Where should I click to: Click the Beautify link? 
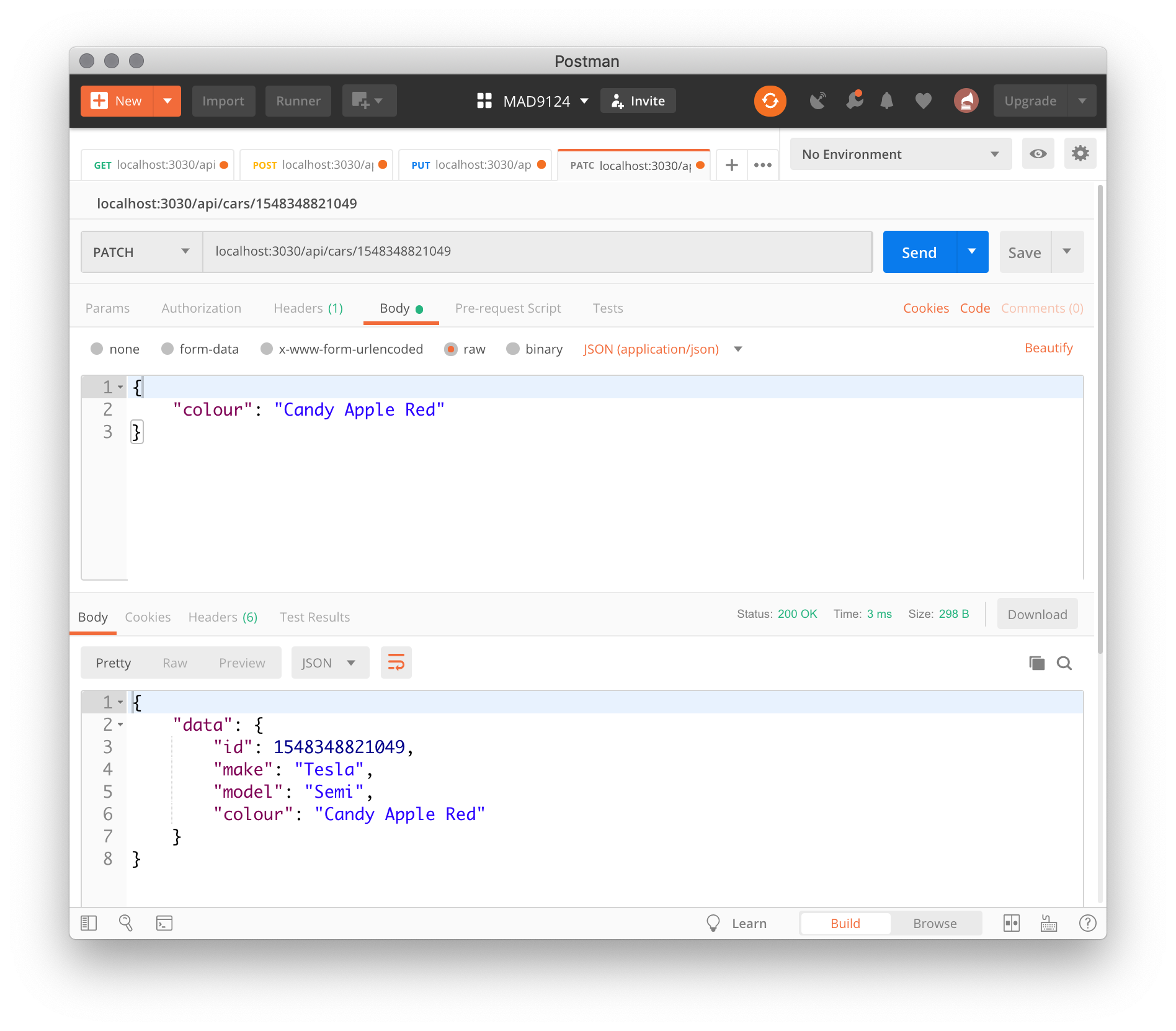coord(1048,348)
